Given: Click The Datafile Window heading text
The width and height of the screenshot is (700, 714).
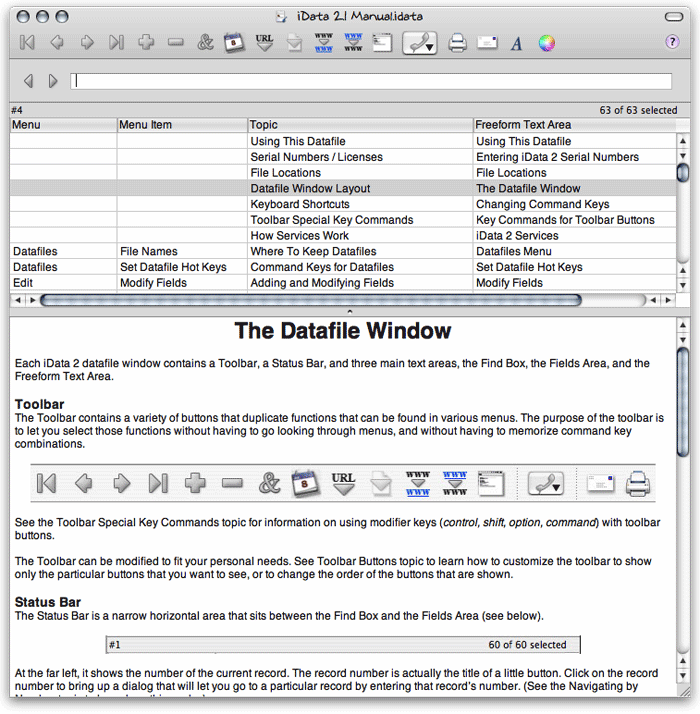Looking at the screenshot, I should click(x=342, y=331).
